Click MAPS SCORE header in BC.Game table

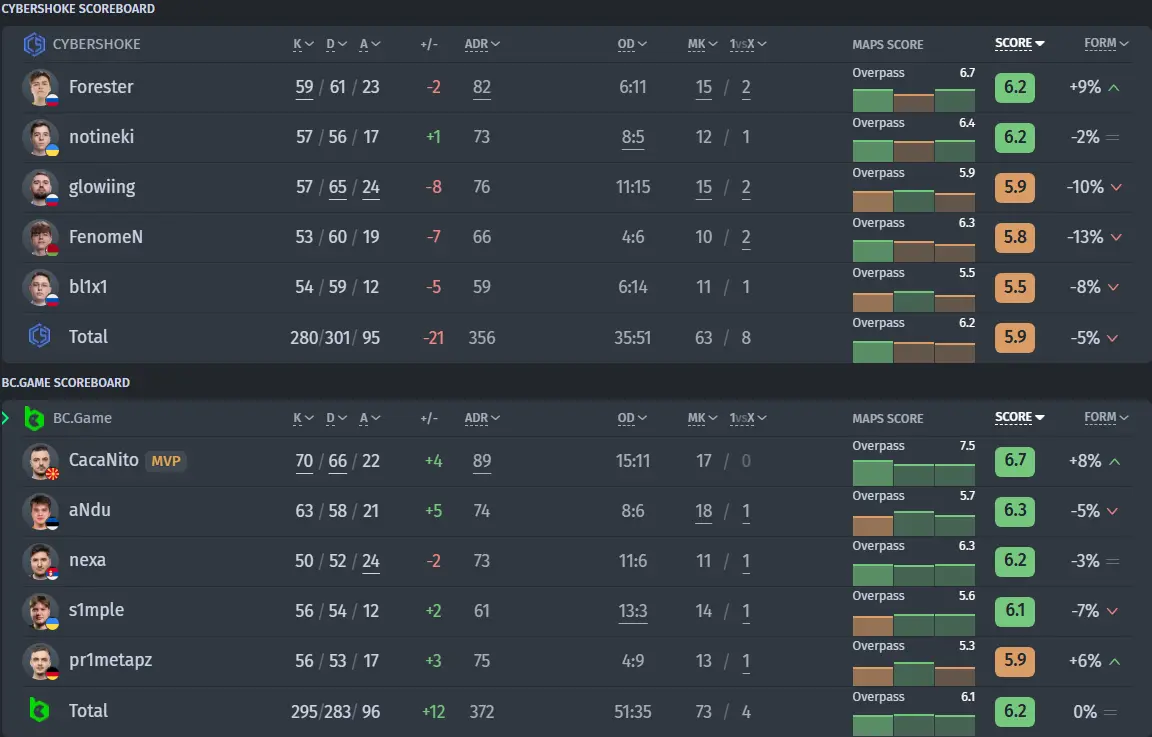point(888,418)
